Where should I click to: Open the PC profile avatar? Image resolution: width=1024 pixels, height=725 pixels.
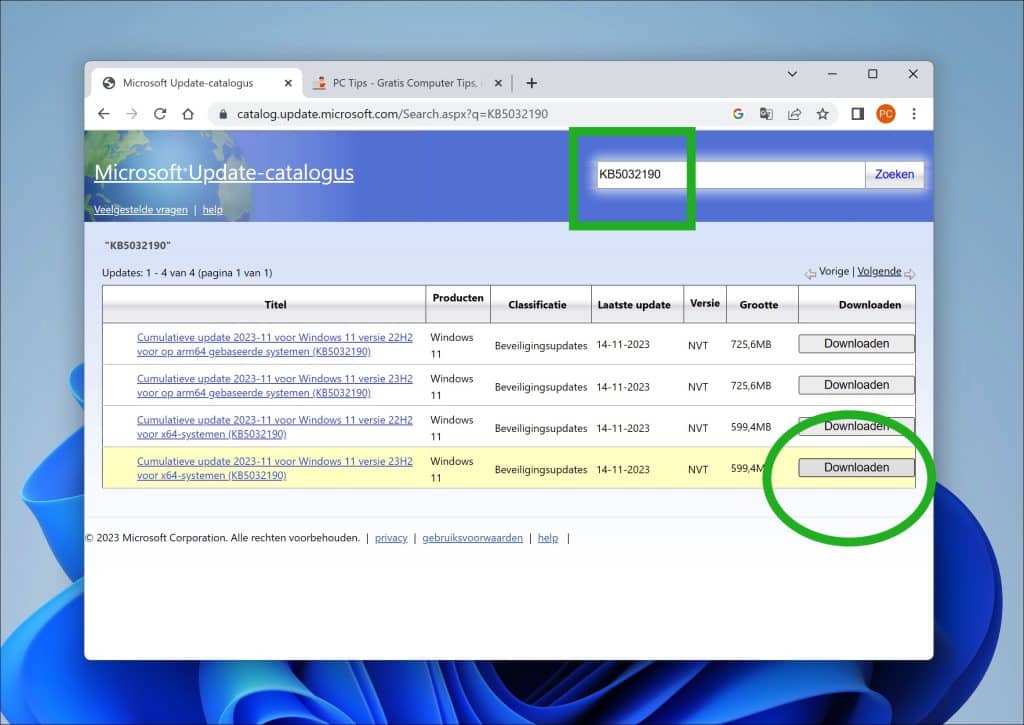click(x=886, y=114)
